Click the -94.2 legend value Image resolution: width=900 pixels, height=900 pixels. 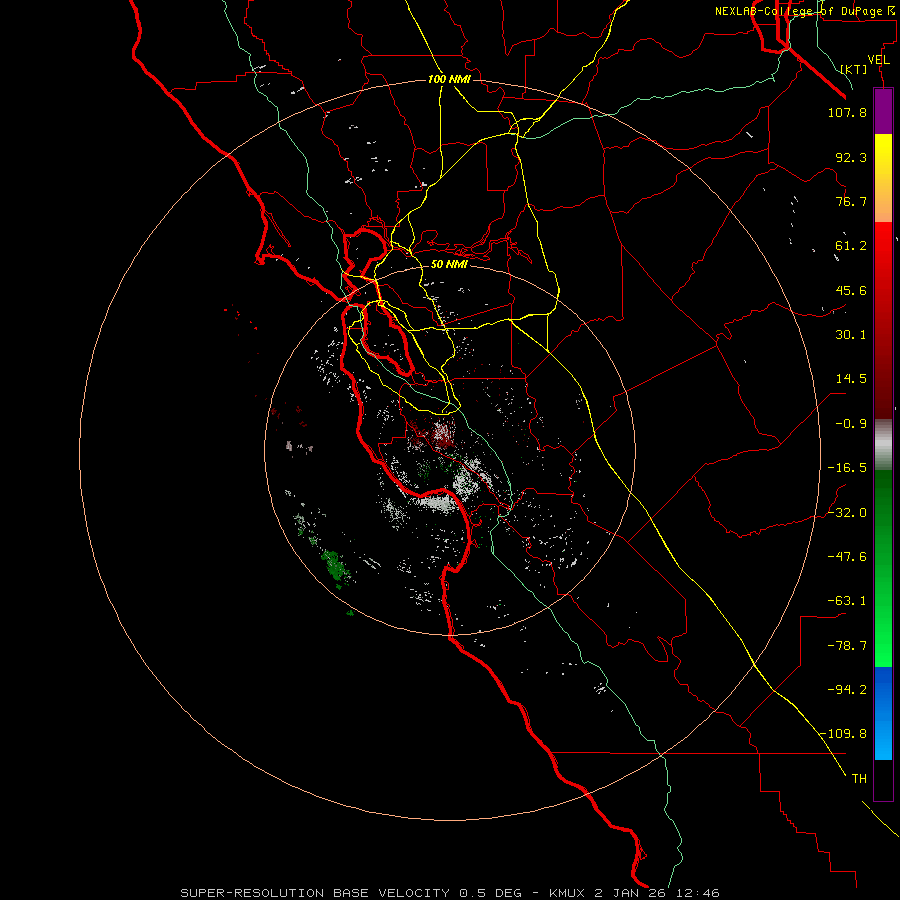[x=847, y=689]
